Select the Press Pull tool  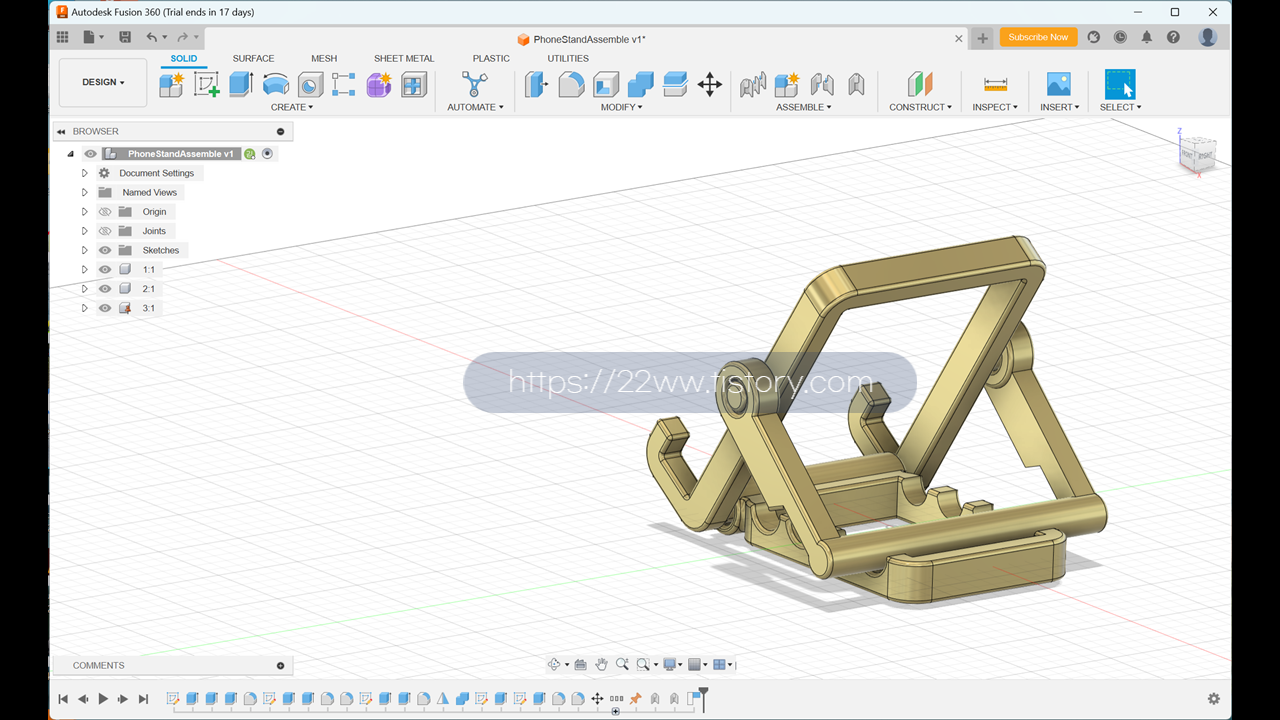click(537, 84)
